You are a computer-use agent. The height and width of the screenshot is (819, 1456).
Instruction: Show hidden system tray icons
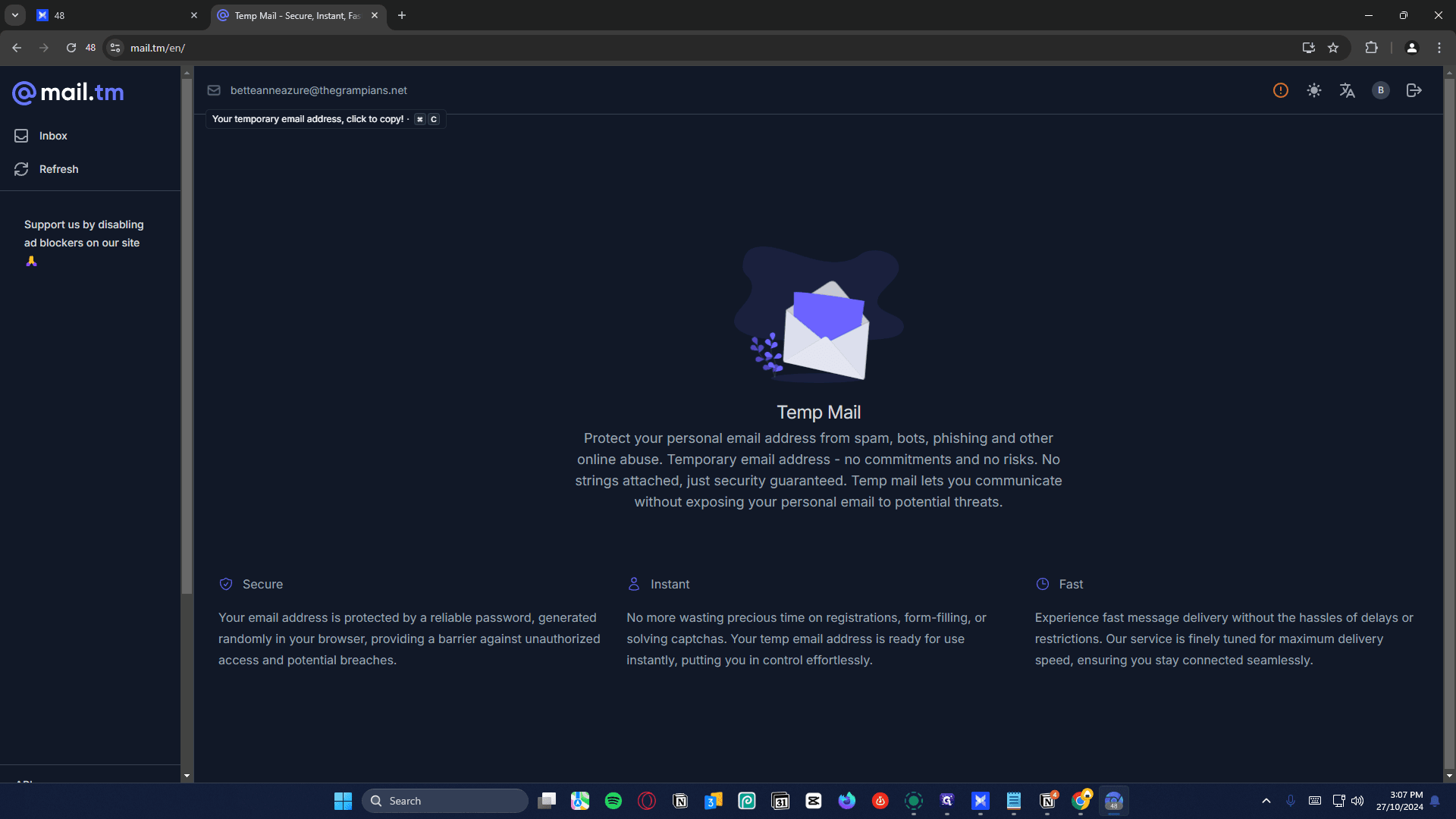[1266, 801]
